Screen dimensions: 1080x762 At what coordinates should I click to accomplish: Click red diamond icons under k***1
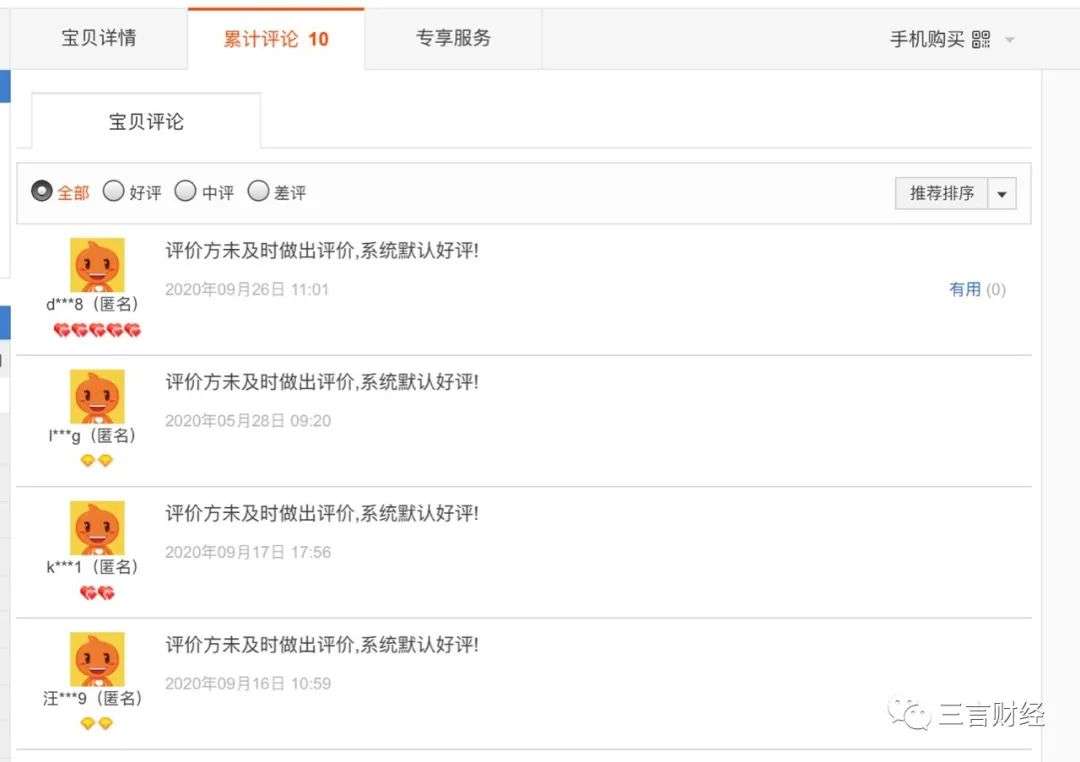pyautogui.click(x=97, y=593)
